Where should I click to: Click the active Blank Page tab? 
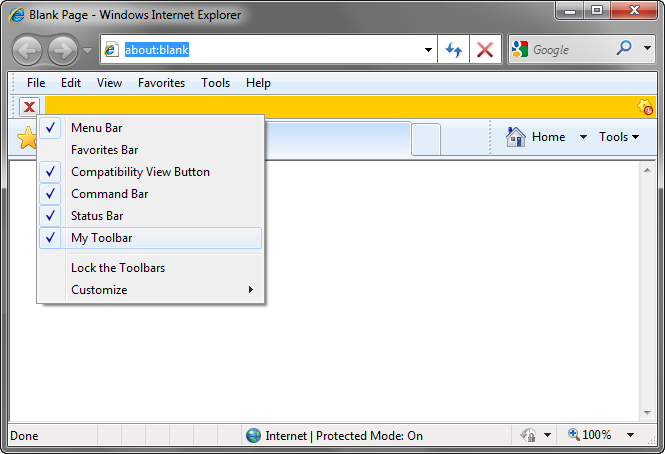pyautogui.click(x=337, y=138)
